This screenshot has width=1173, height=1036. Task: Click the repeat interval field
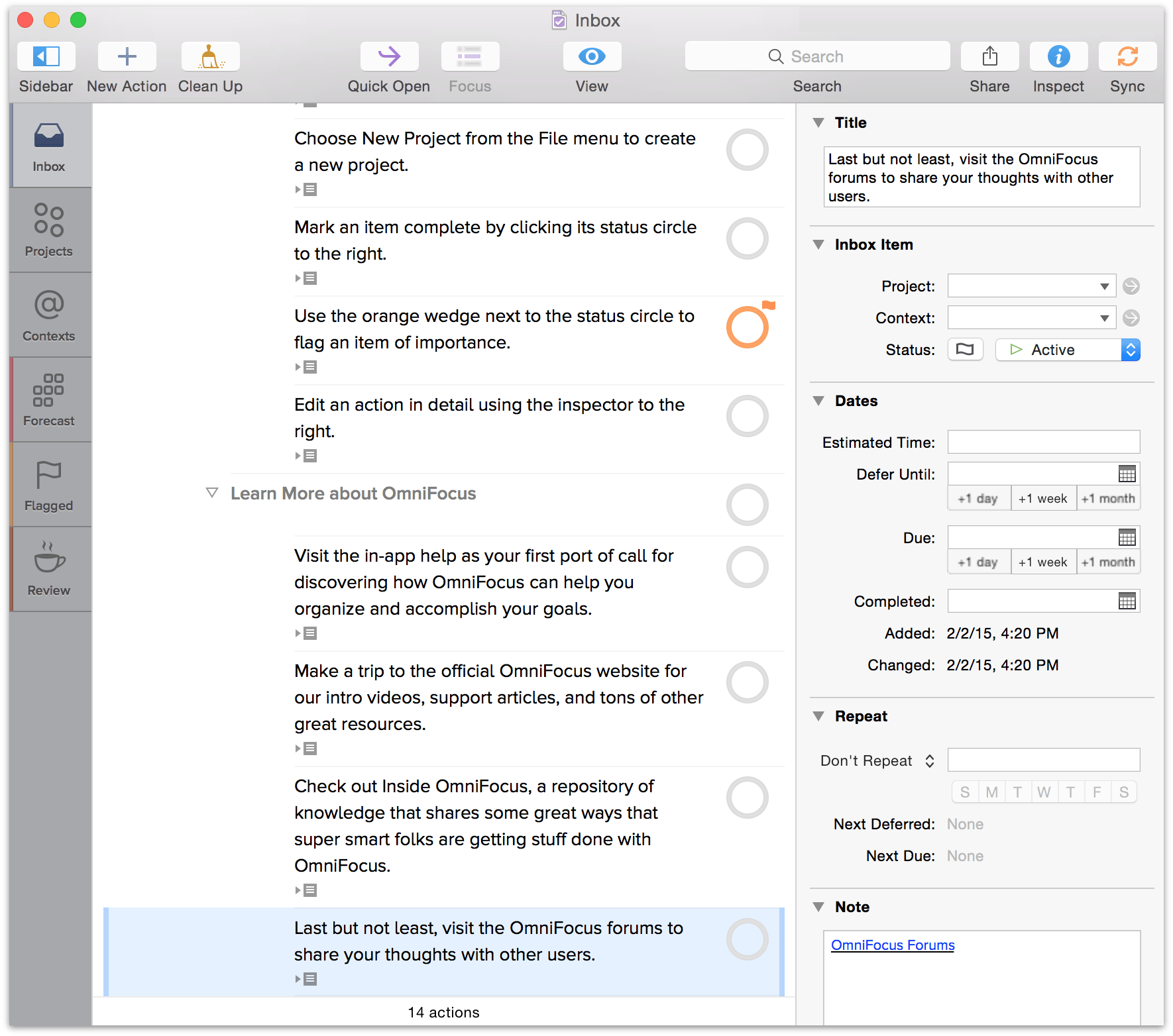click(1044, 760)
